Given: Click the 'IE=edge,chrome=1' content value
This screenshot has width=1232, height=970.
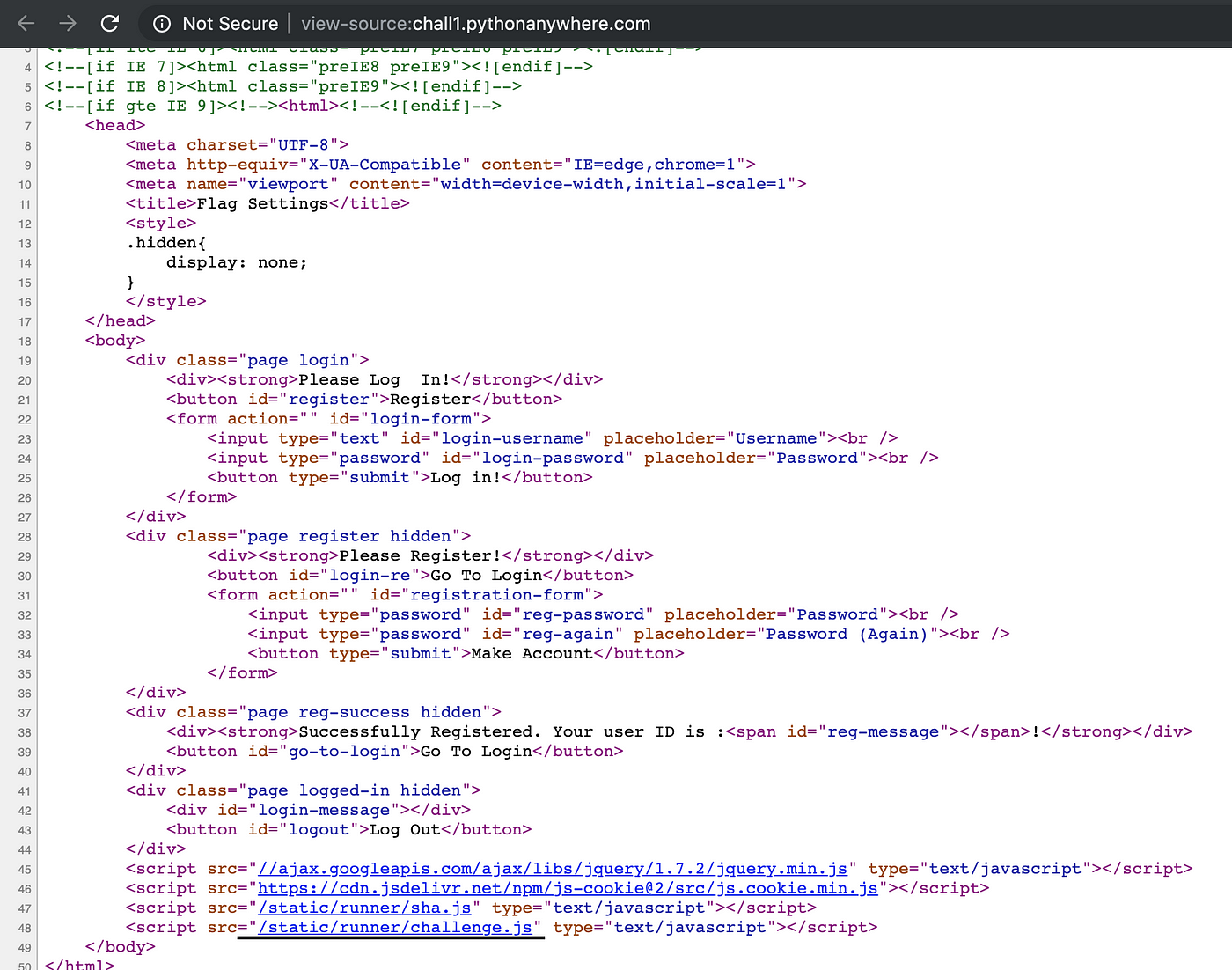Looking at the screenshot, I should pos(655,165).
